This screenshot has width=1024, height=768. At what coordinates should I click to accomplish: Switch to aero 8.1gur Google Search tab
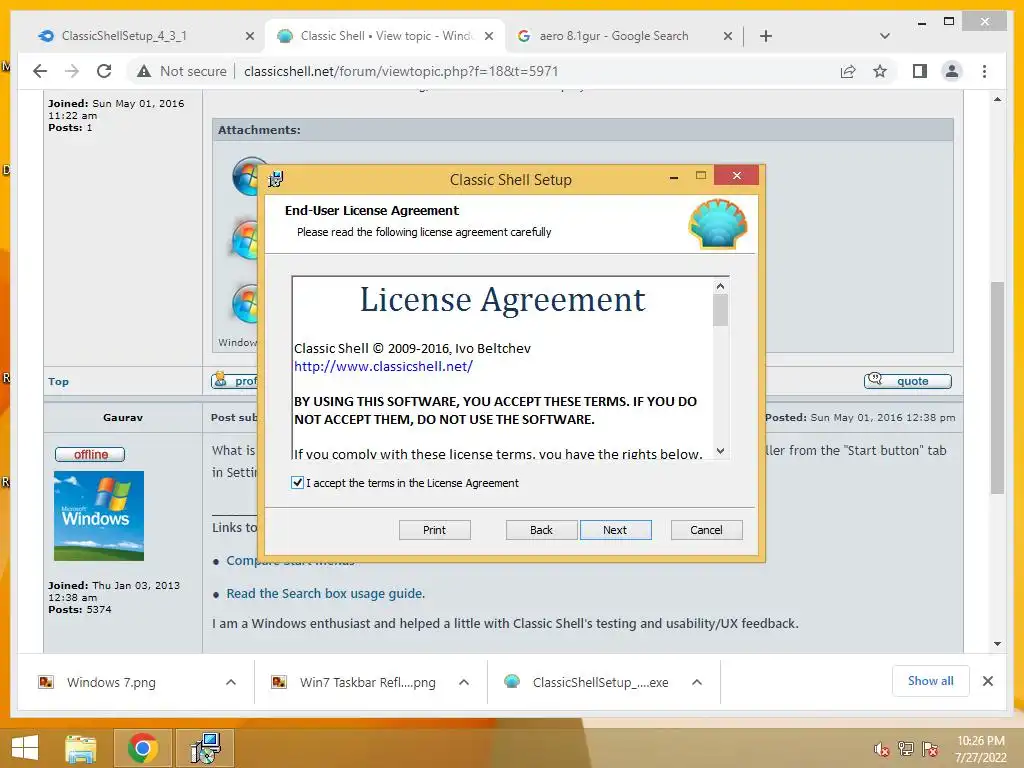tap(614, 36)
